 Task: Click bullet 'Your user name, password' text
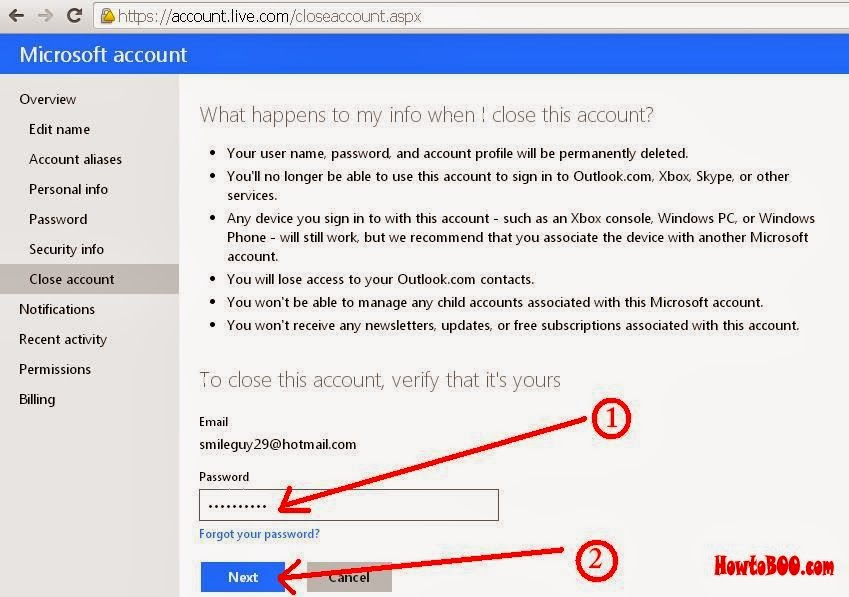tap(458, 154)
